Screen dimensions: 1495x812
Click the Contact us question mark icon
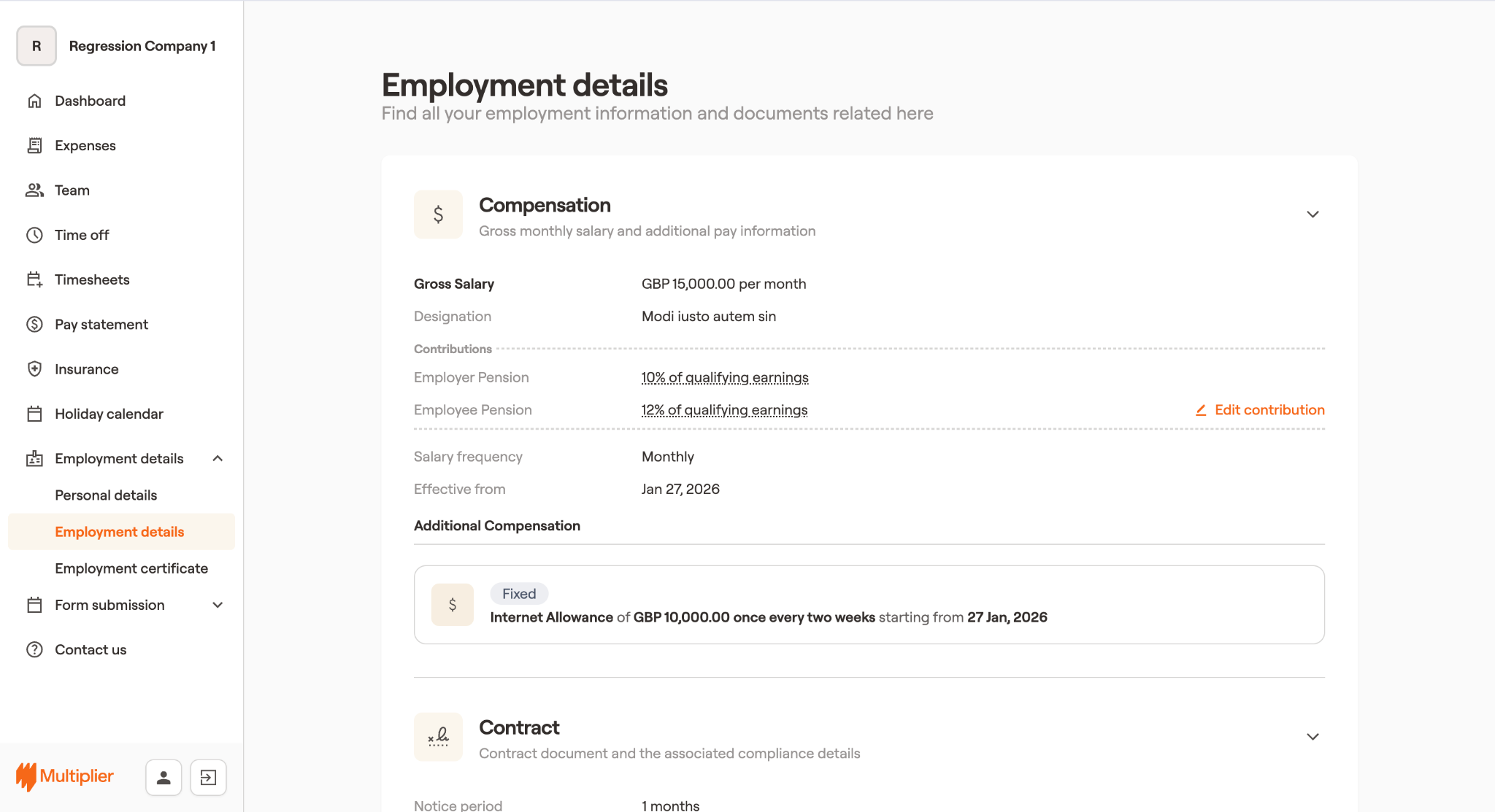pos(34,649)
